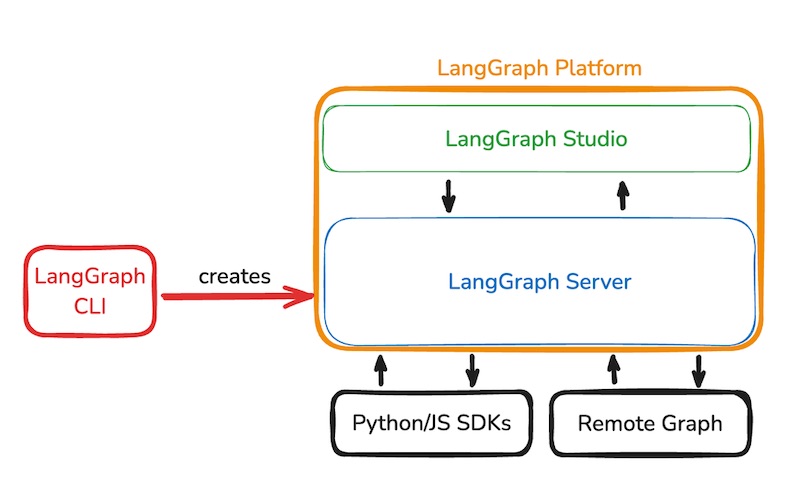
Task: Click the up arrow leaving Remote Graph
Action: (x=613, y=369)
